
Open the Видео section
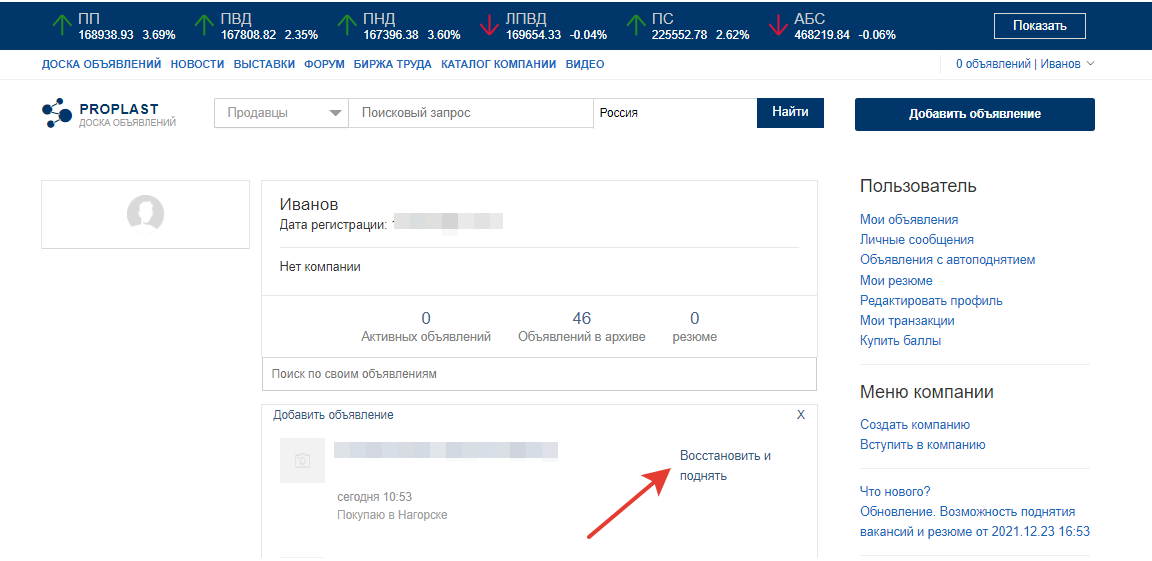(x=585, y=65)
